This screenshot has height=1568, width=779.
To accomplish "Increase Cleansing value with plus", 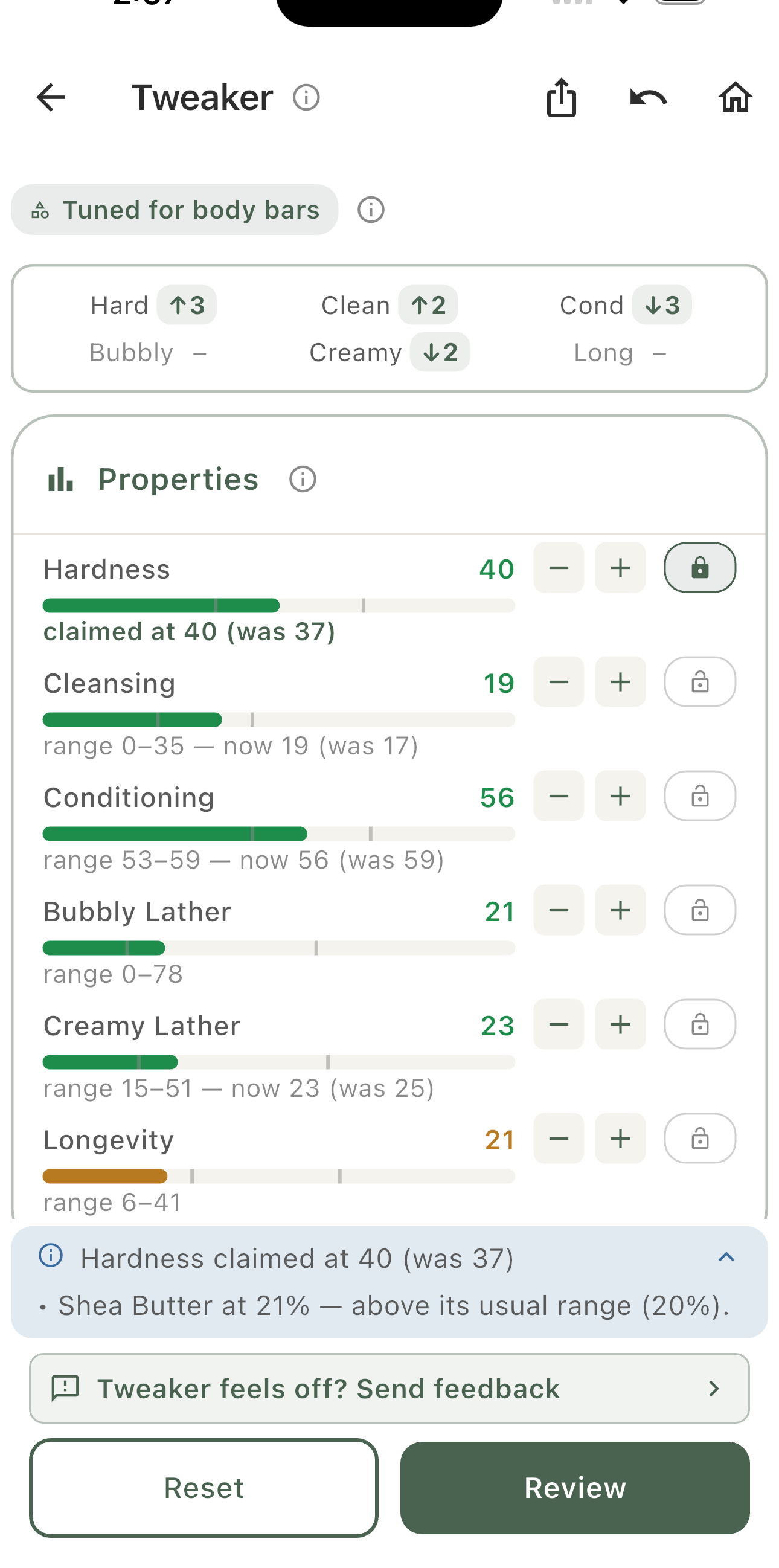I will pyautogui.click(x=620, y=682).
